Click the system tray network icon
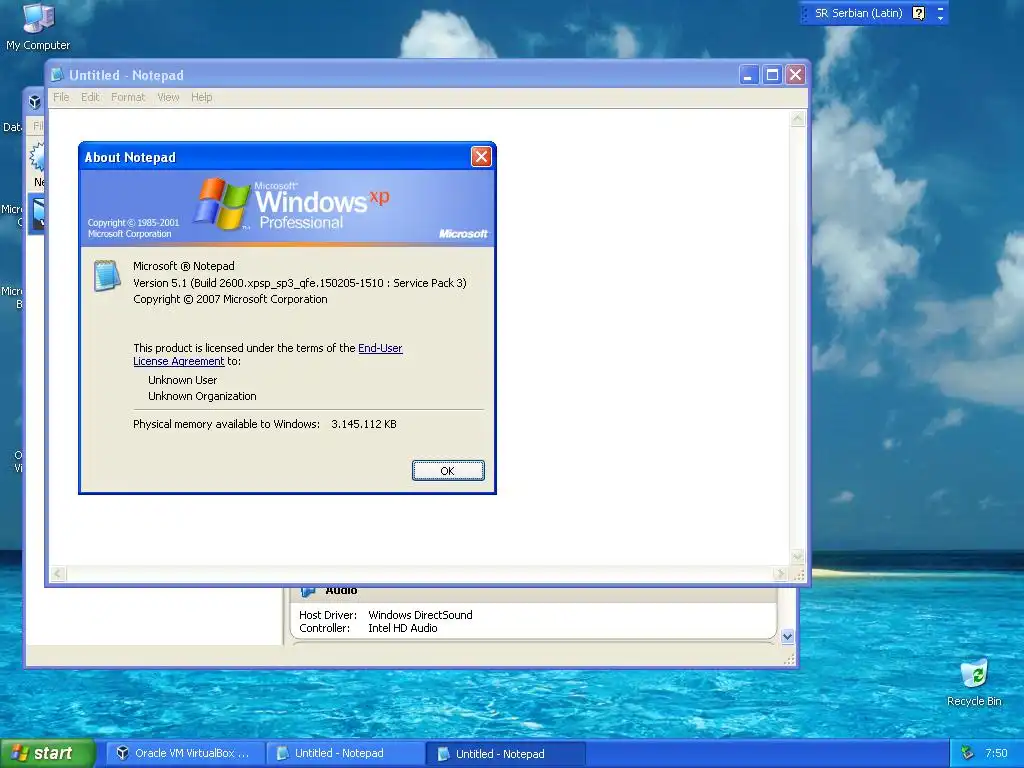 (967, 754)
